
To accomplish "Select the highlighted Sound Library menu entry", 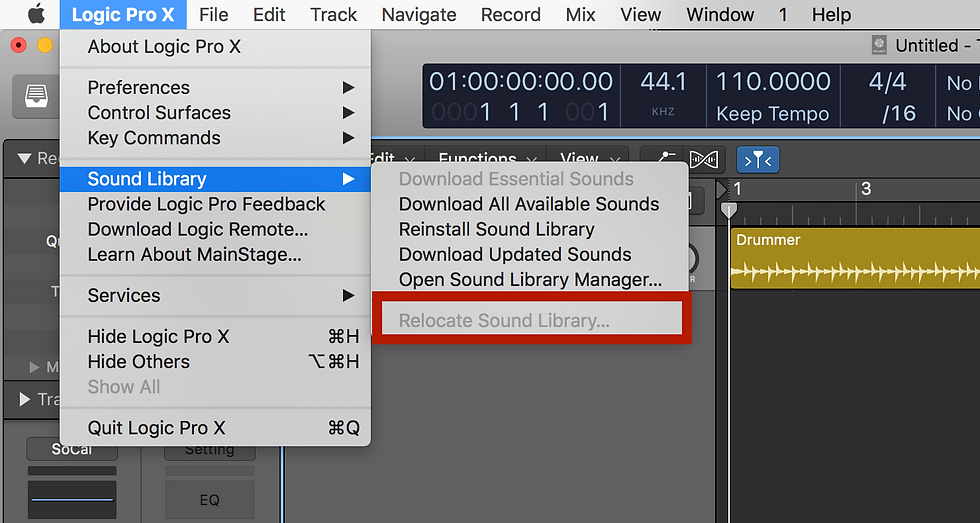I will click(215, 179).
